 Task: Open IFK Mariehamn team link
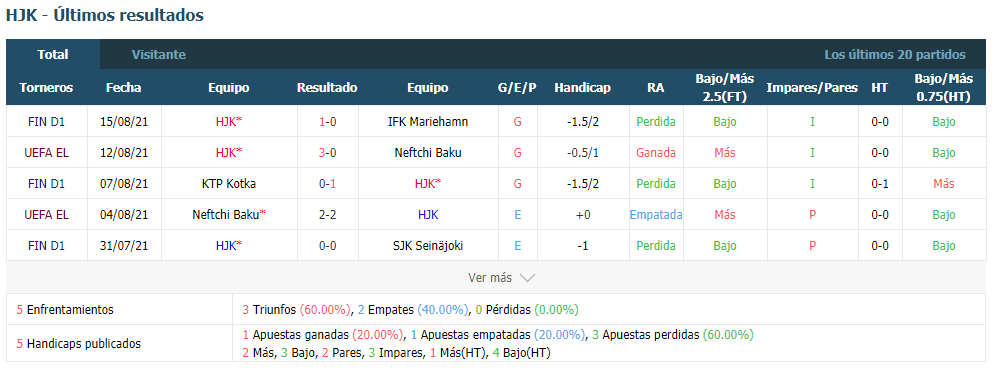[x=428, y=122]
